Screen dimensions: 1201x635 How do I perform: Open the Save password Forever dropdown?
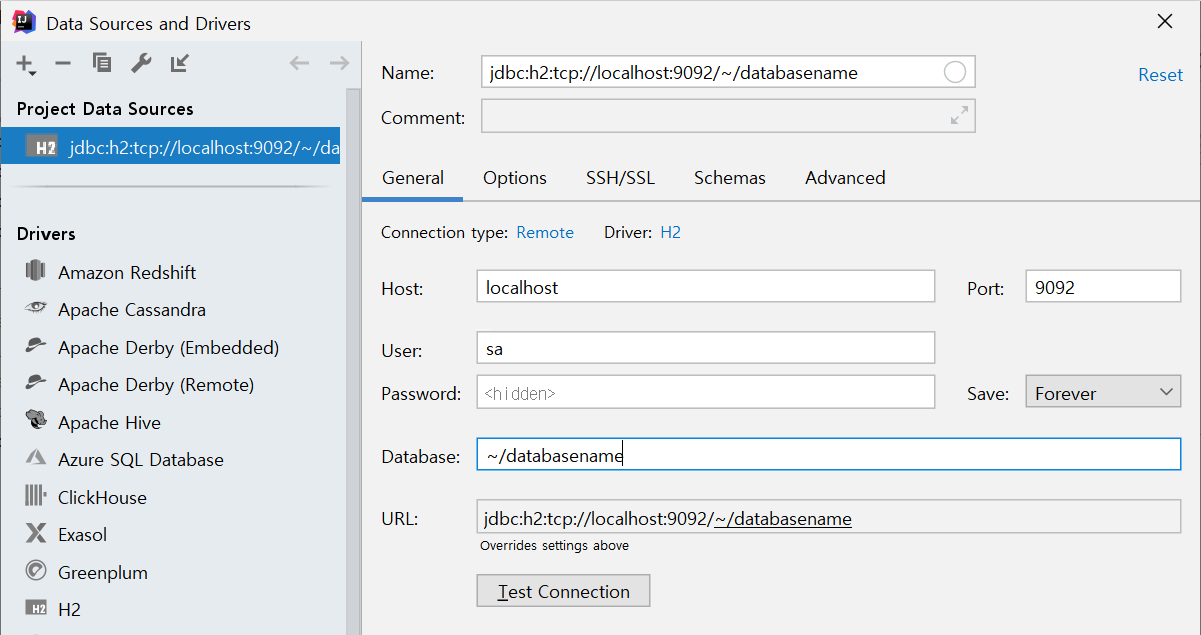[x=1103, y=392]
